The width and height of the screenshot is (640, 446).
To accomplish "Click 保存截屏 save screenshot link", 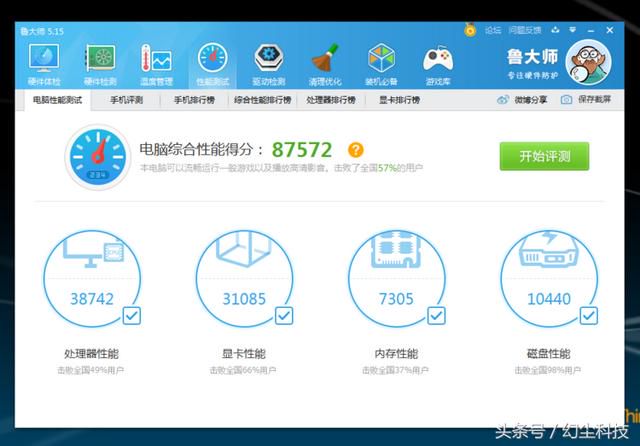I will (x=594, y=100).
